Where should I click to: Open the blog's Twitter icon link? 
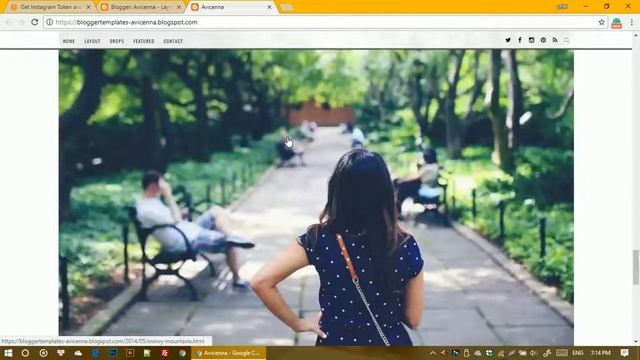[508, 40]
